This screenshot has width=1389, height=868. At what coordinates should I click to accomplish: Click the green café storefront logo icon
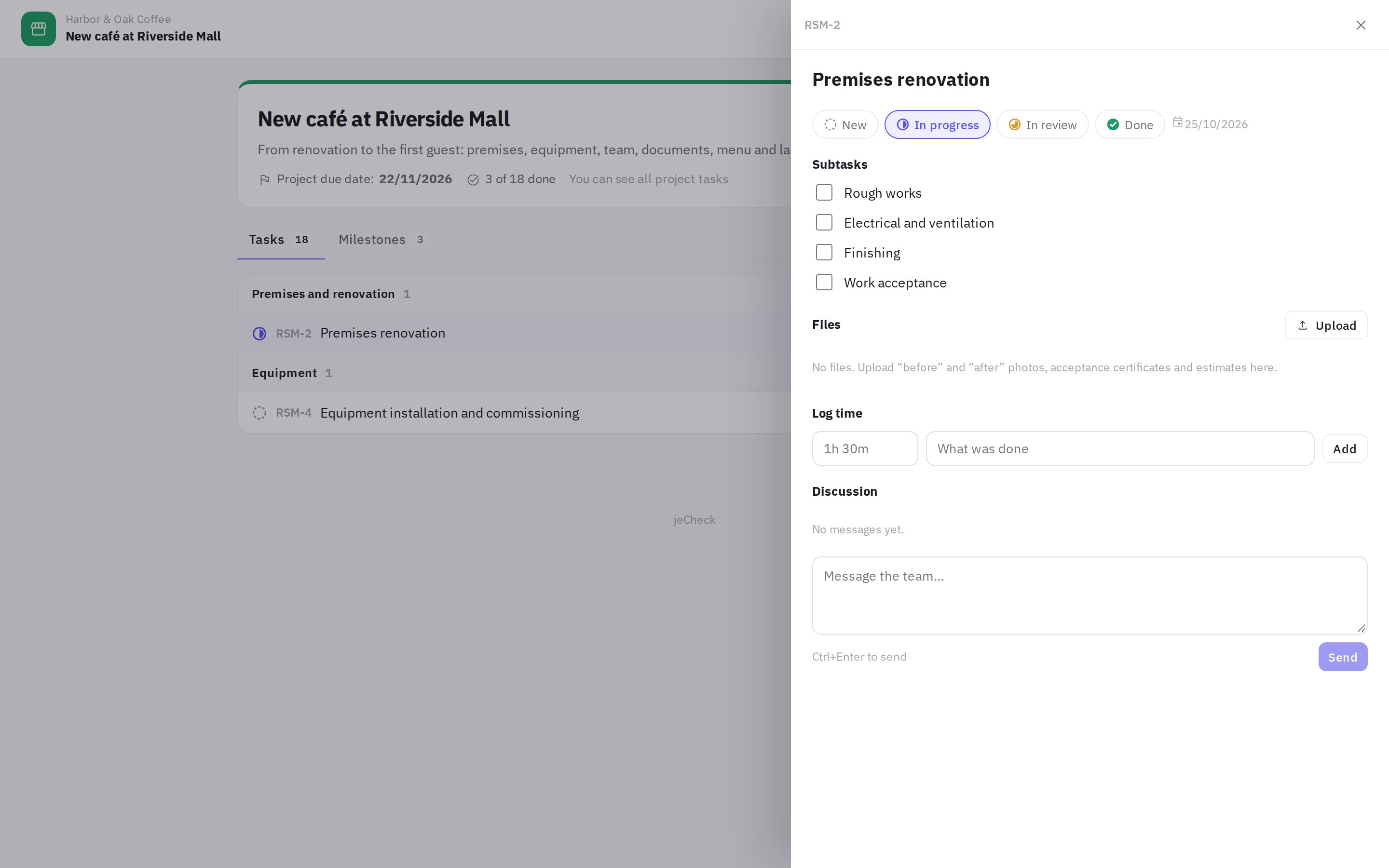point(39,29)
